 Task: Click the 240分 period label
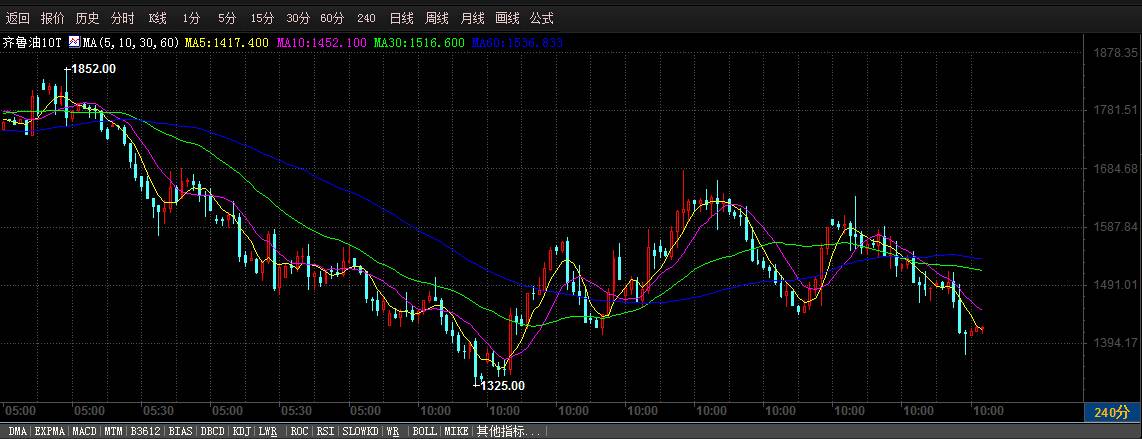pyautogui.click(x=1111, y=412)
